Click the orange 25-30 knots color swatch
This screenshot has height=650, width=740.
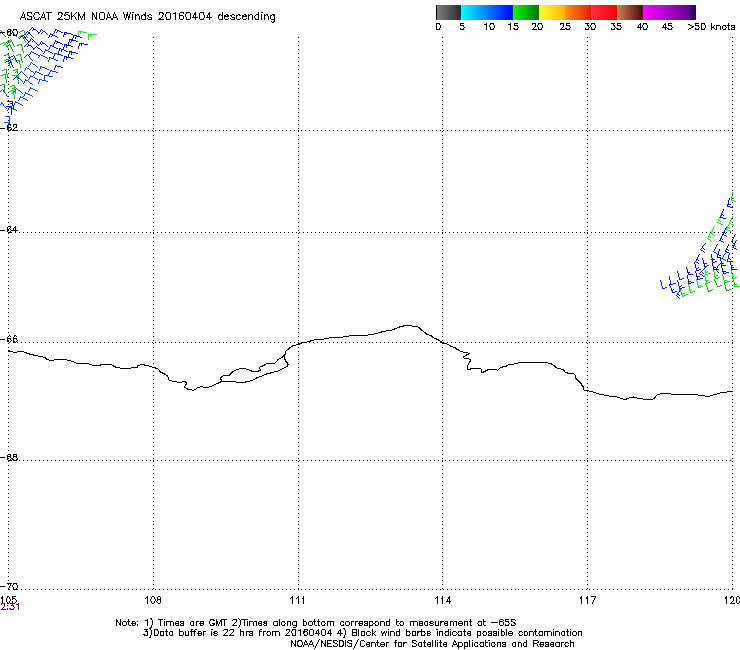578,12
